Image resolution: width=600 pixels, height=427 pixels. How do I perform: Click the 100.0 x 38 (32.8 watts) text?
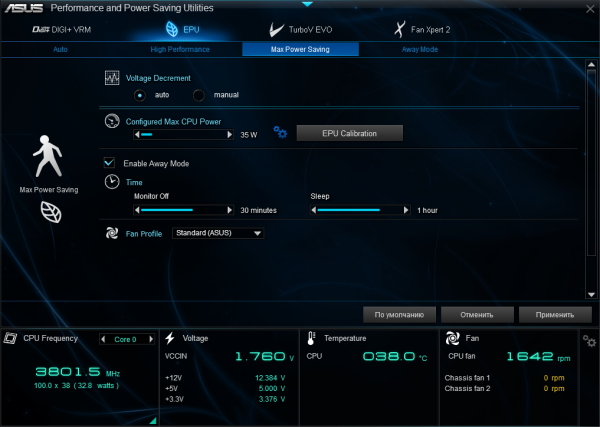(x=76, y=386)
